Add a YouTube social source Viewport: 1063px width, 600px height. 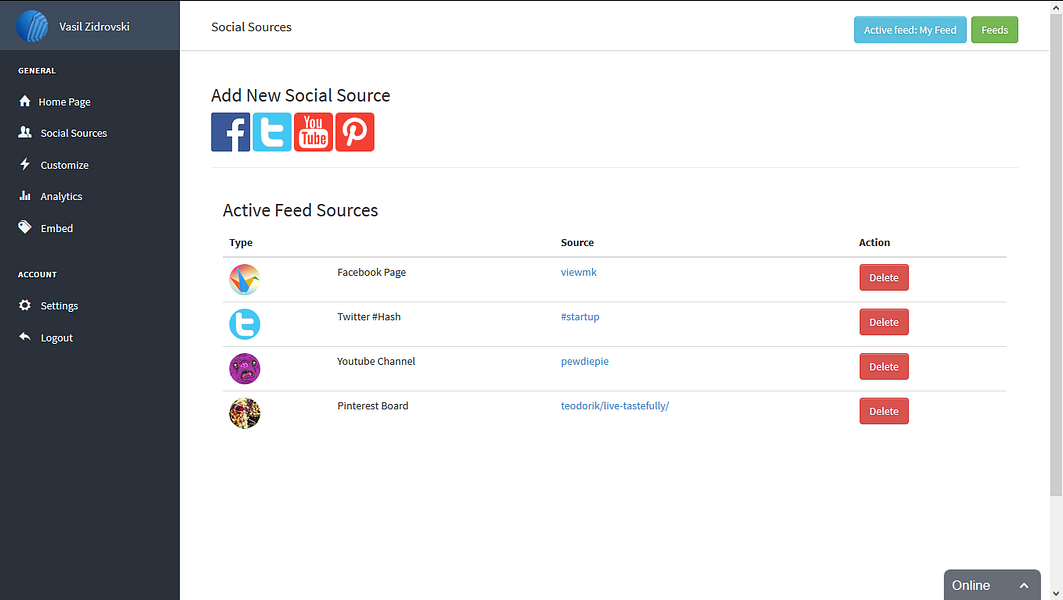click(313, 132)
